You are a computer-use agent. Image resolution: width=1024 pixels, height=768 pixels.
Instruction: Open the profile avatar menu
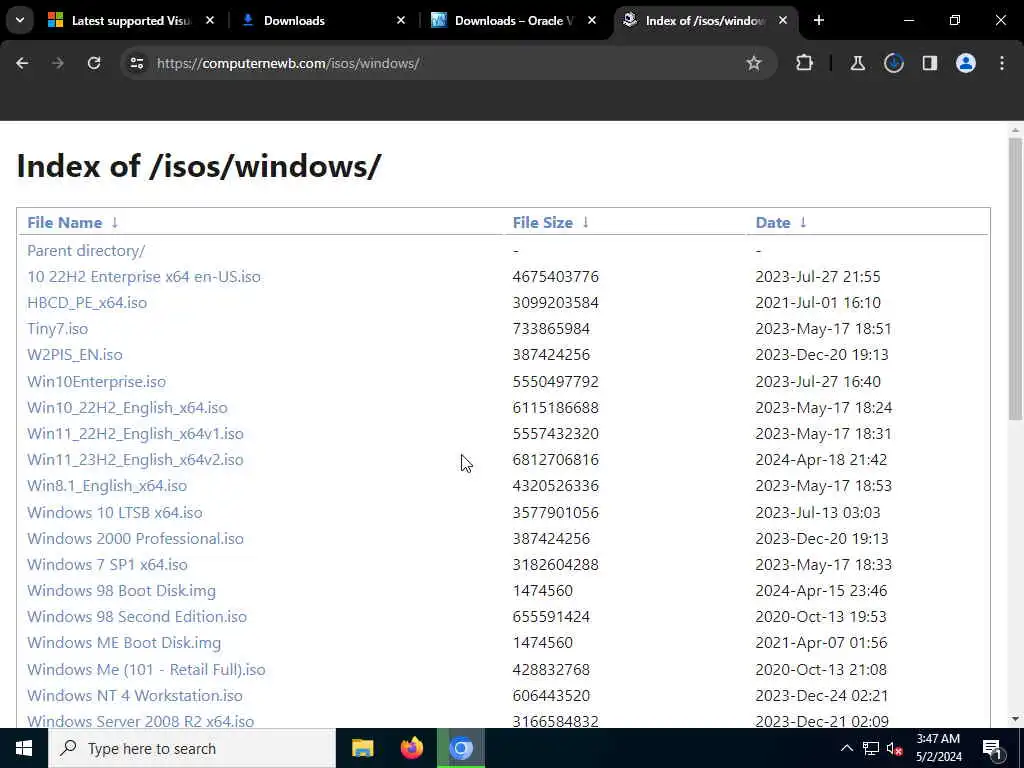tap(965, 63)
